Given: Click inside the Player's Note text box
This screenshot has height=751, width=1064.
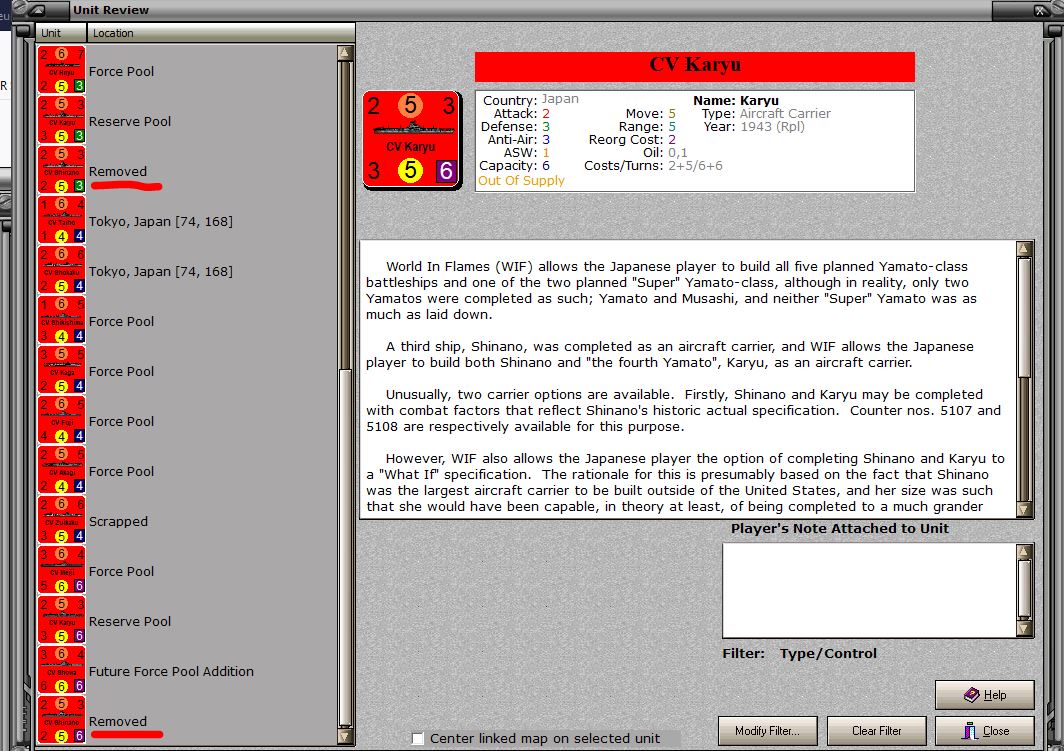Looking at the screenshot, I should click(x=869, y=590).
